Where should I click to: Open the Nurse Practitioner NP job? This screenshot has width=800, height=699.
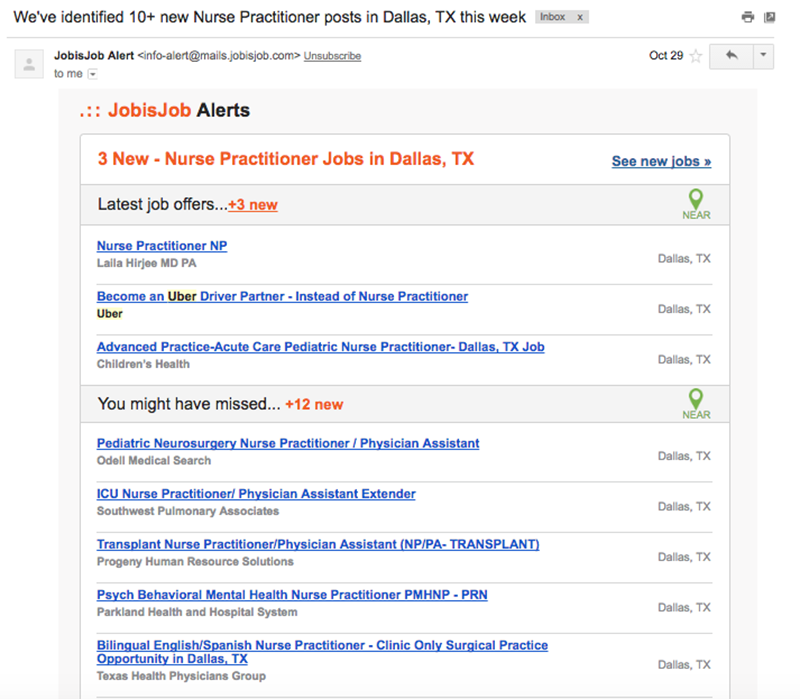pos(162,245)
